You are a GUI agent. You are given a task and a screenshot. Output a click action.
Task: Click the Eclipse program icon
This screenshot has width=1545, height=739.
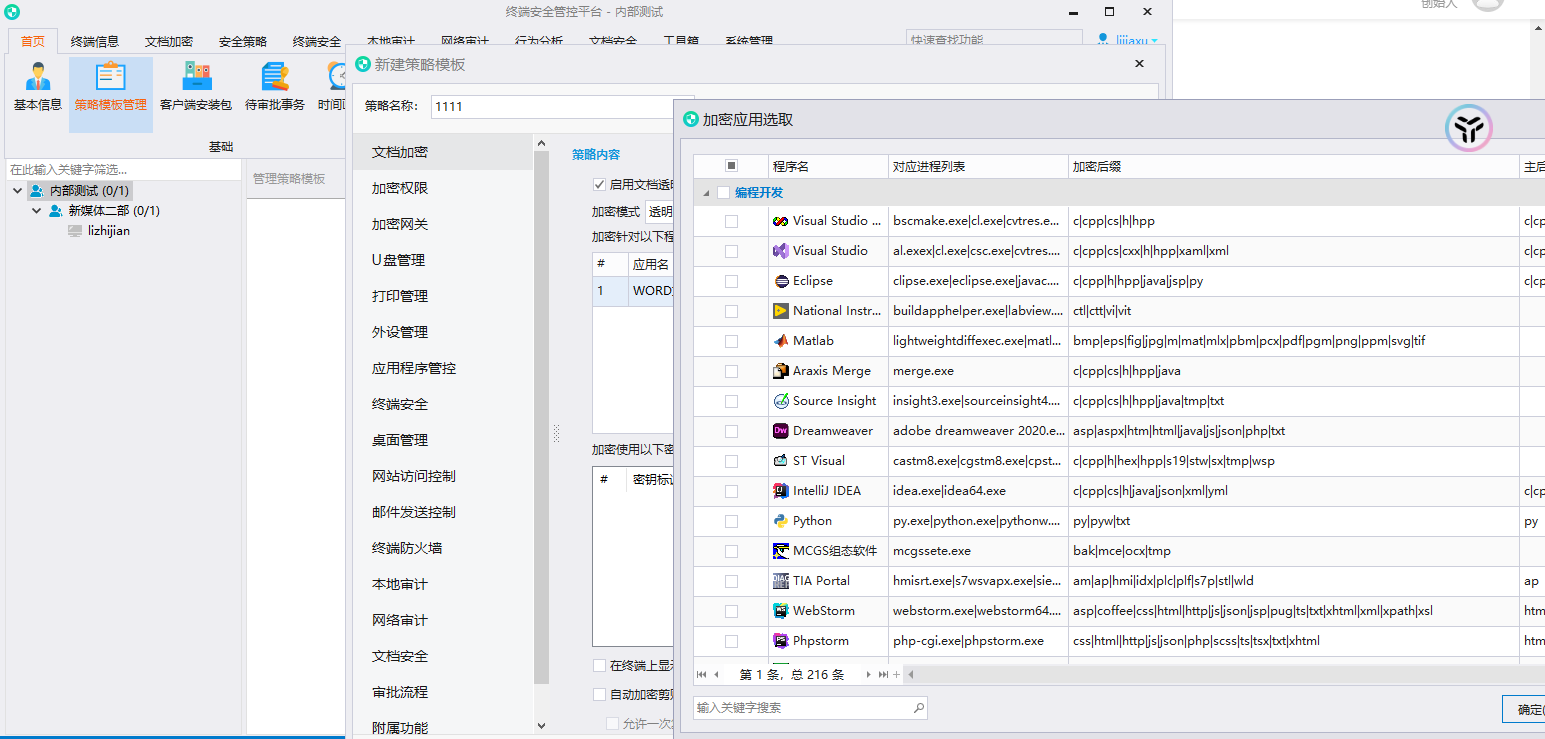781,281
